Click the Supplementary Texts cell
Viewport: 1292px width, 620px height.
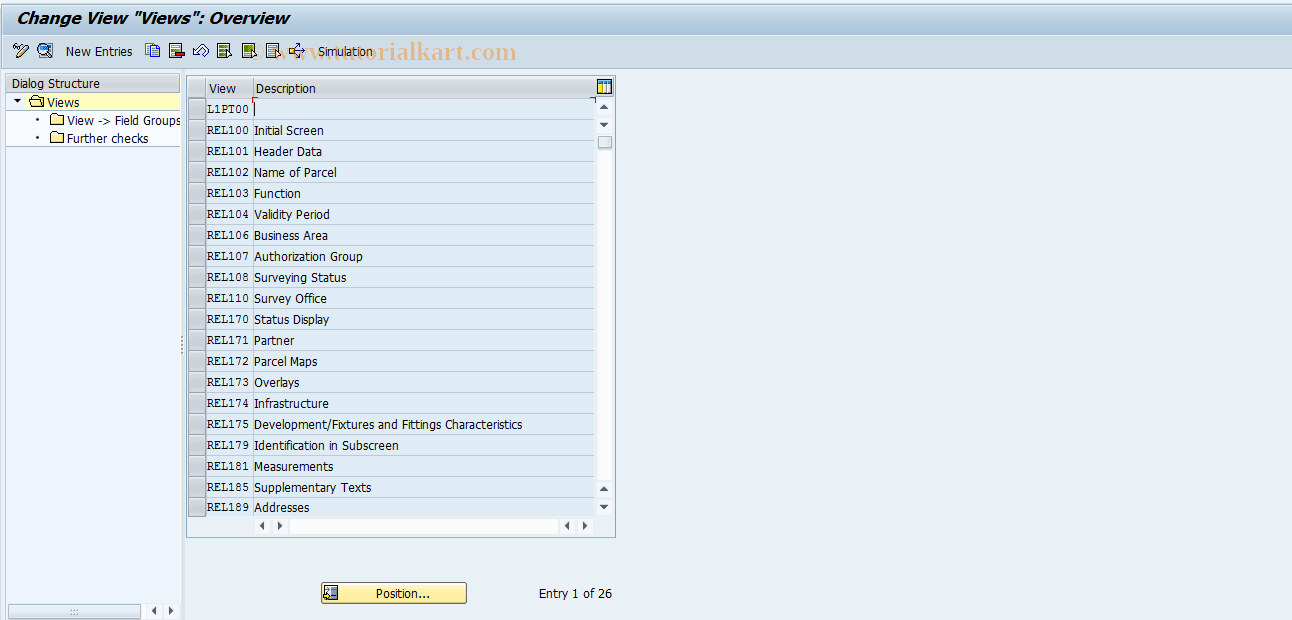(423, 487)
